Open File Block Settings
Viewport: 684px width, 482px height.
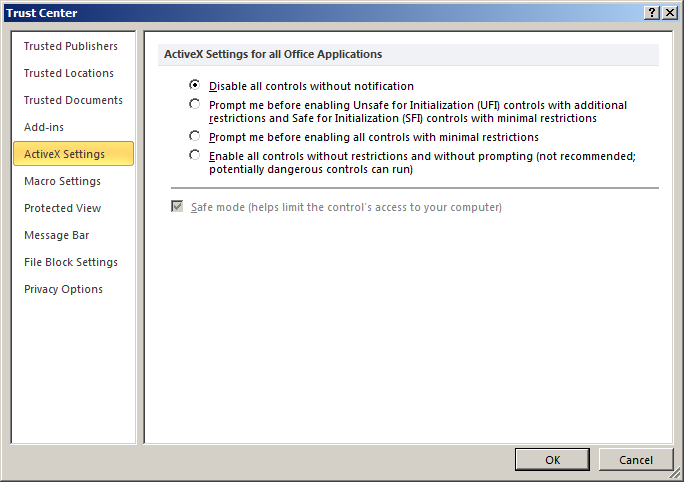pyautogui.click(x=71, y=263)
